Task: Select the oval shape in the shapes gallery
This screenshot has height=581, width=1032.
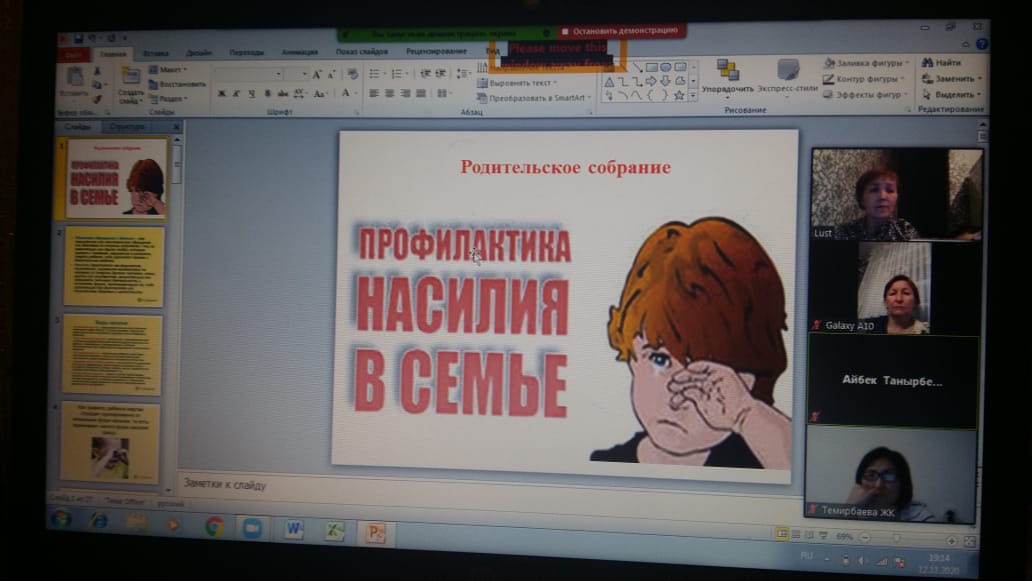Action: click(665, 67)
